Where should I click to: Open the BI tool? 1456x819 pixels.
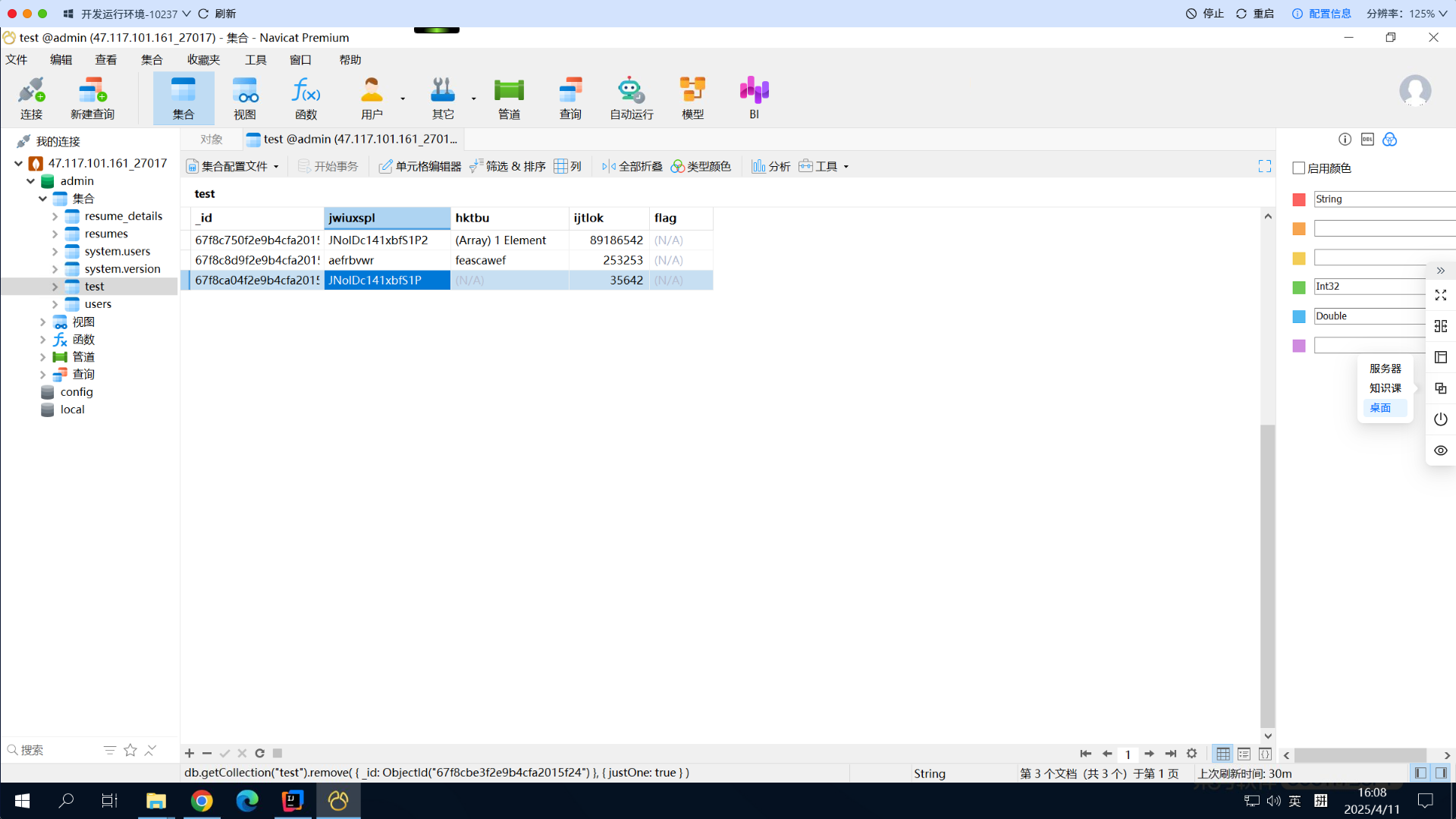point(755,99)
